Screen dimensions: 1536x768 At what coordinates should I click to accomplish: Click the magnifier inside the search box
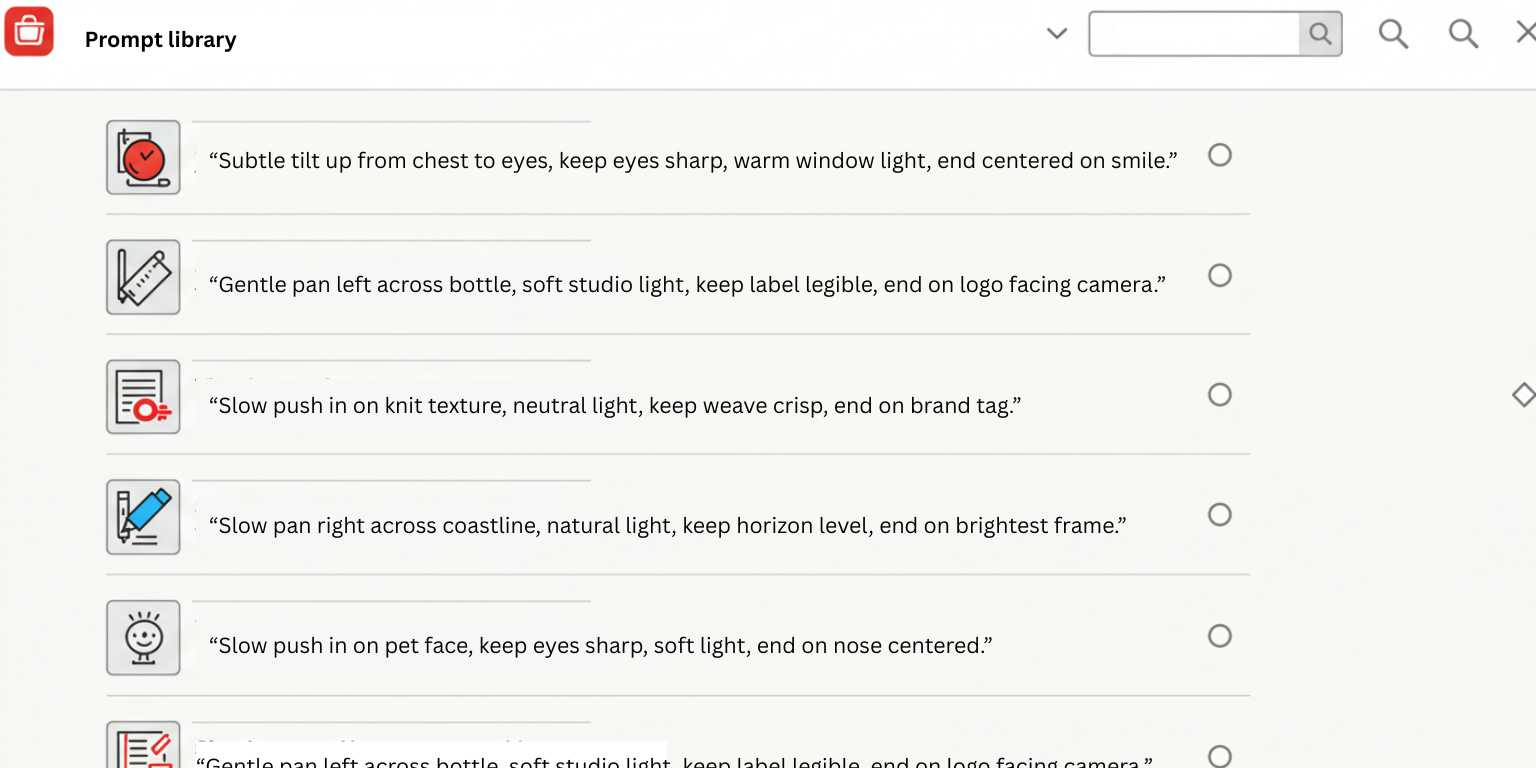point(1320,33)
